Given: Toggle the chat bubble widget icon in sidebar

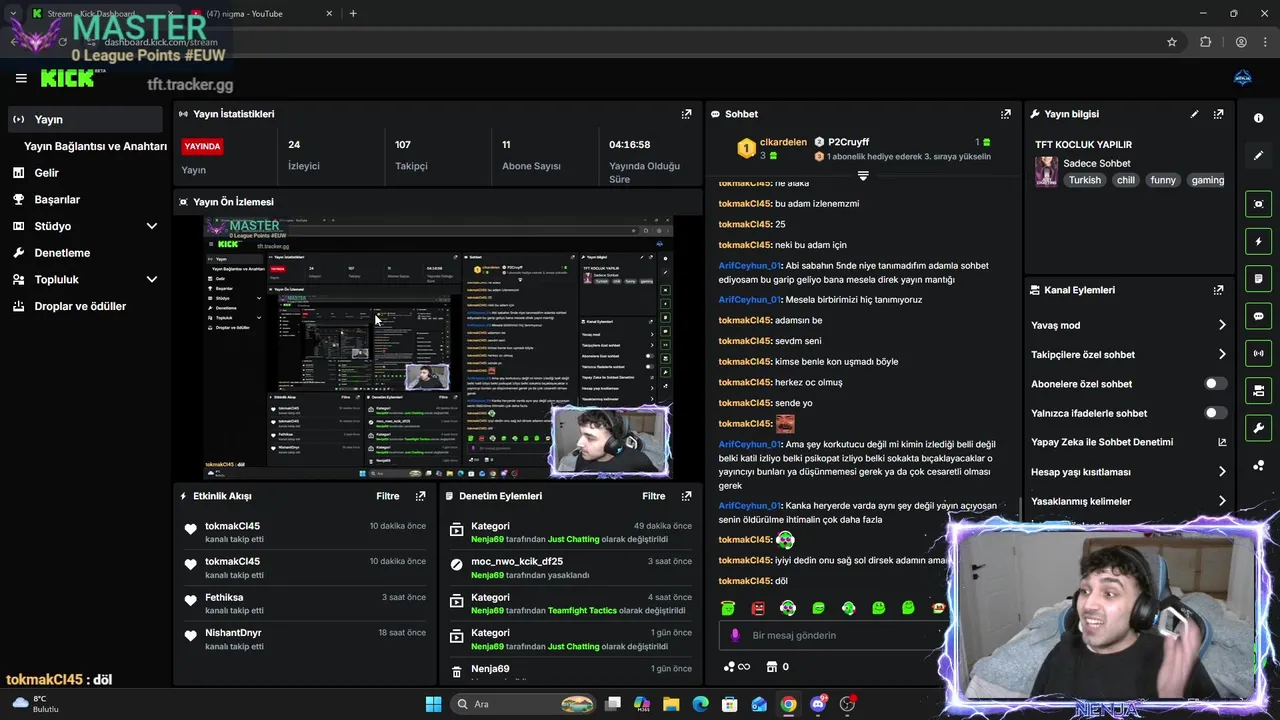Looking at the screenshot, I should pyautogui.click(x=1258, y=316).
